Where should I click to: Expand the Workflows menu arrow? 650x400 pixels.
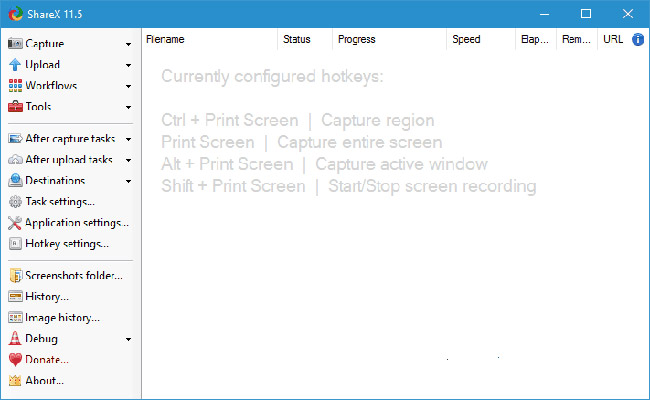[x=129, y=86]
